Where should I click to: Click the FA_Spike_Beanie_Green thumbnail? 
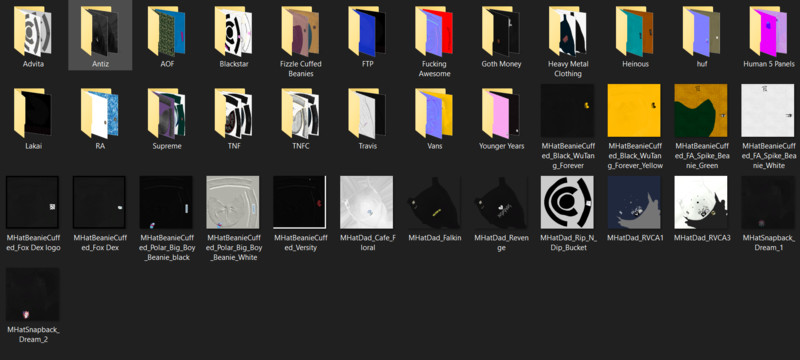(701, 111)
